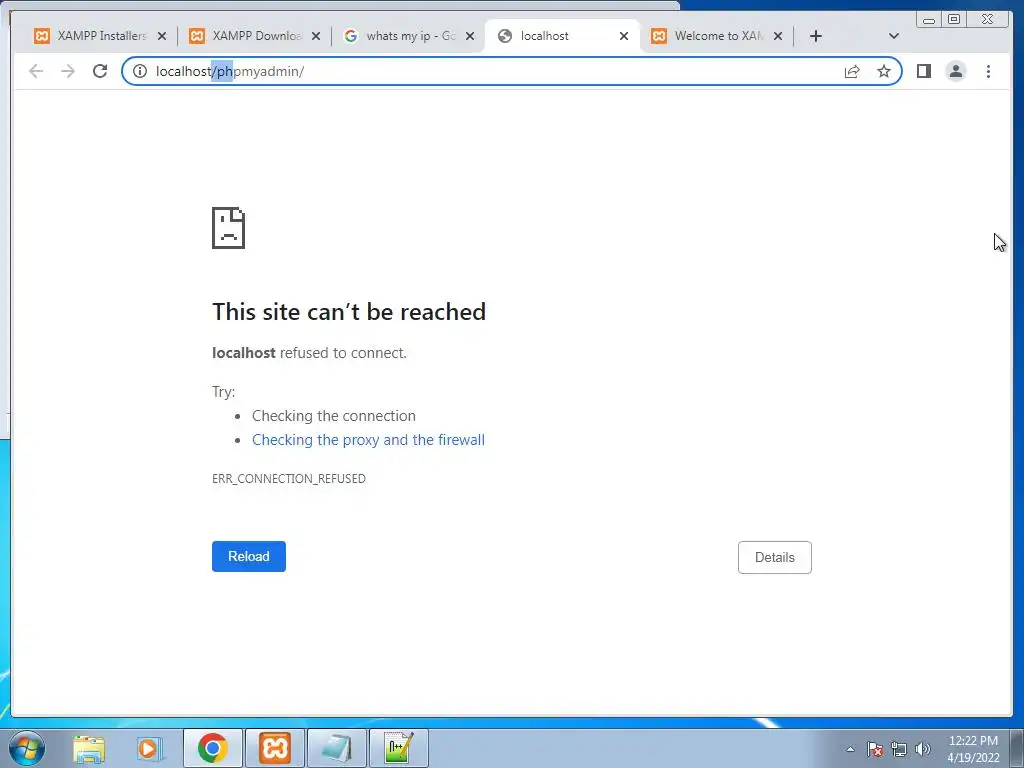Click 'Checking the connection' bullet text
This screenshot has height=768, width=1024.
coord(334,416)
